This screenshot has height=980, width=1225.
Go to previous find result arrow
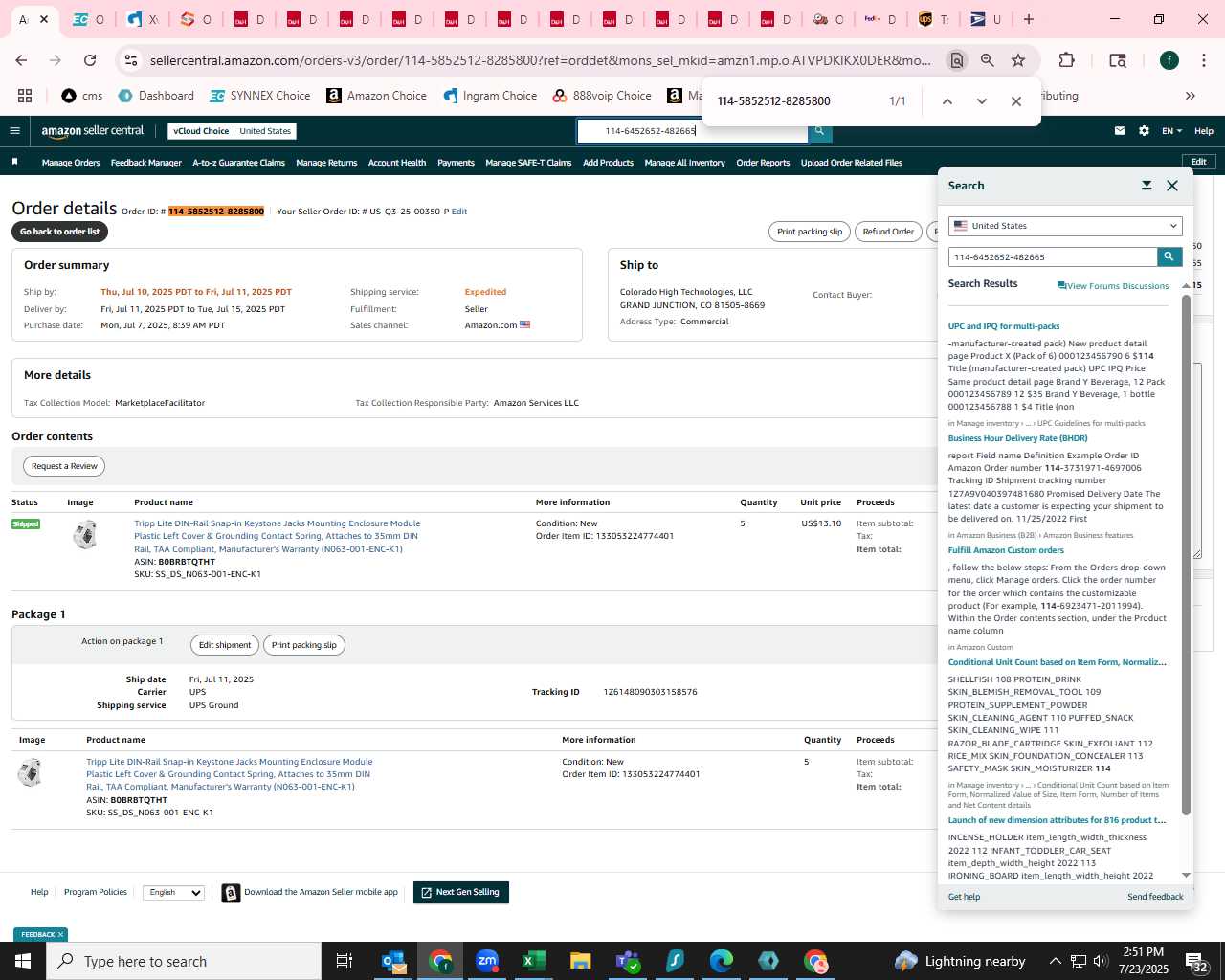pos(947,101)
